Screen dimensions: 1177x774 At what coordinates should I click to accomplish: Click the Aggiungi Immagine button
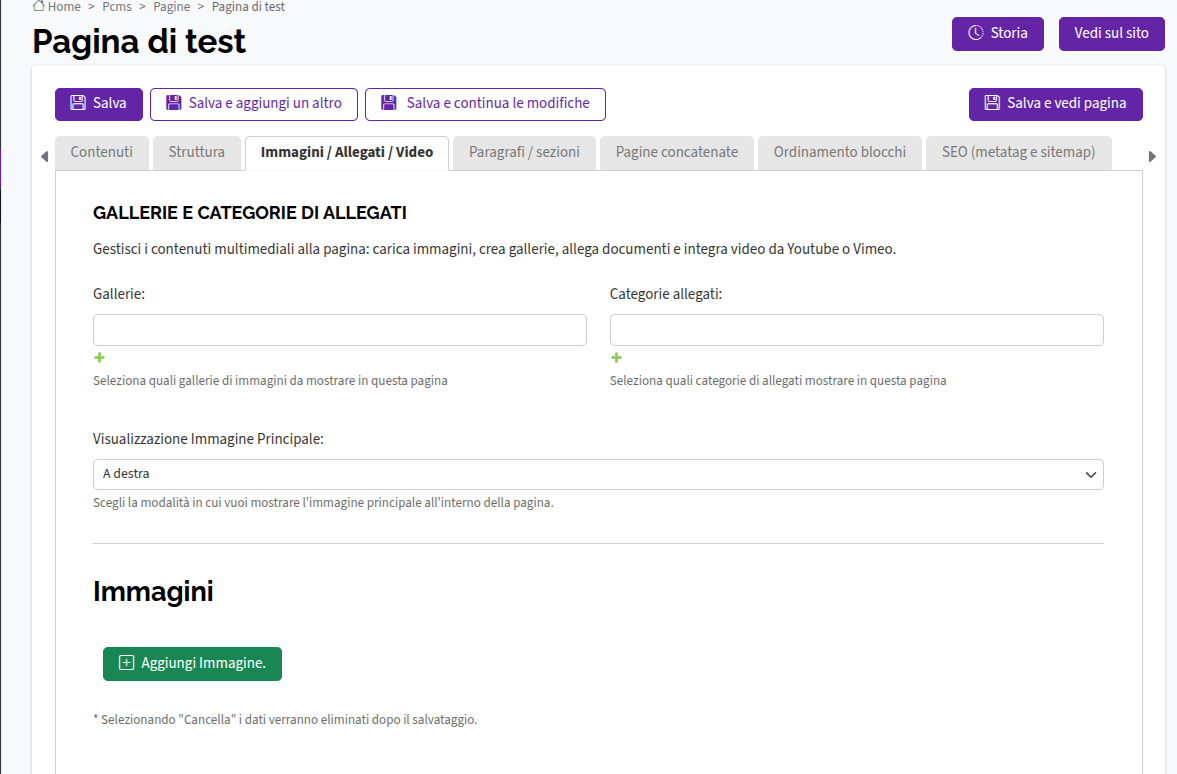click(192, 664)
